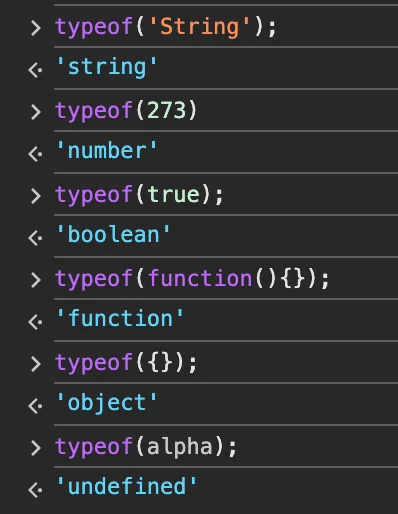Click the input line typeof(alpha);
This screenshot has height=514, width=398.
(x=146, y=447)
